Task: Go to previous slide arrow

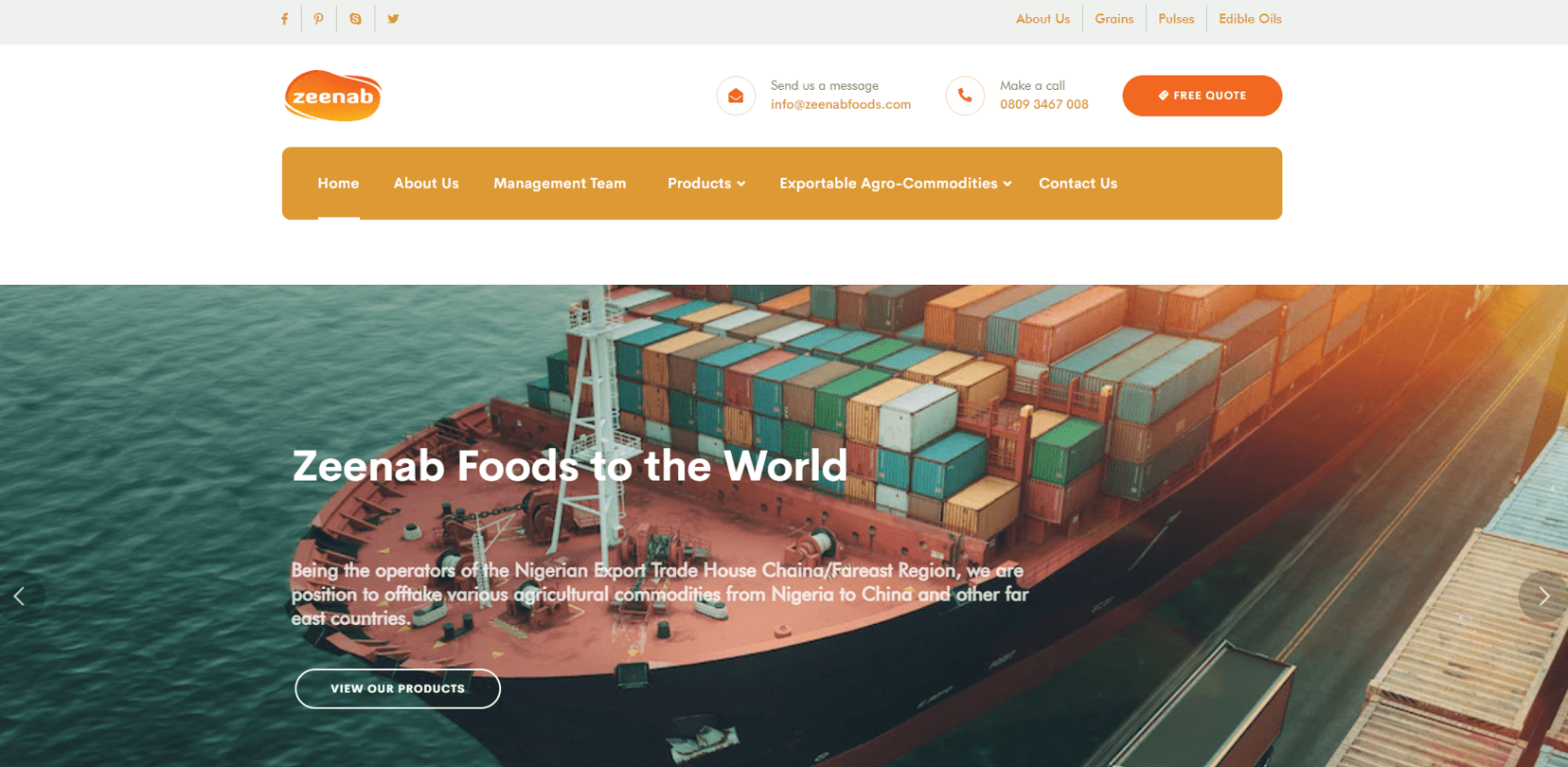Action: (x=19, y=596)
